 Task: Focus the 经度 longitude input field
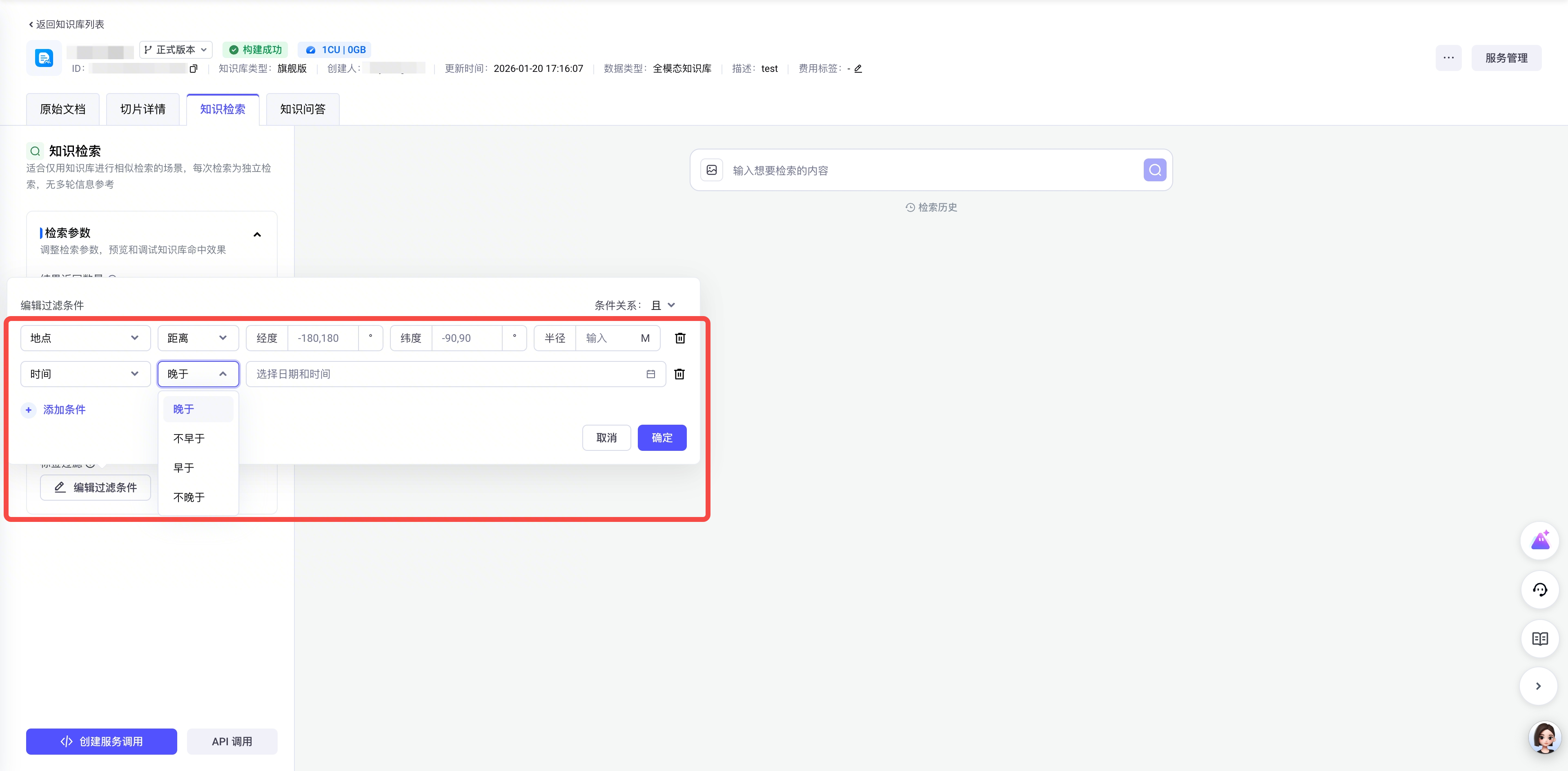point(323,339)
